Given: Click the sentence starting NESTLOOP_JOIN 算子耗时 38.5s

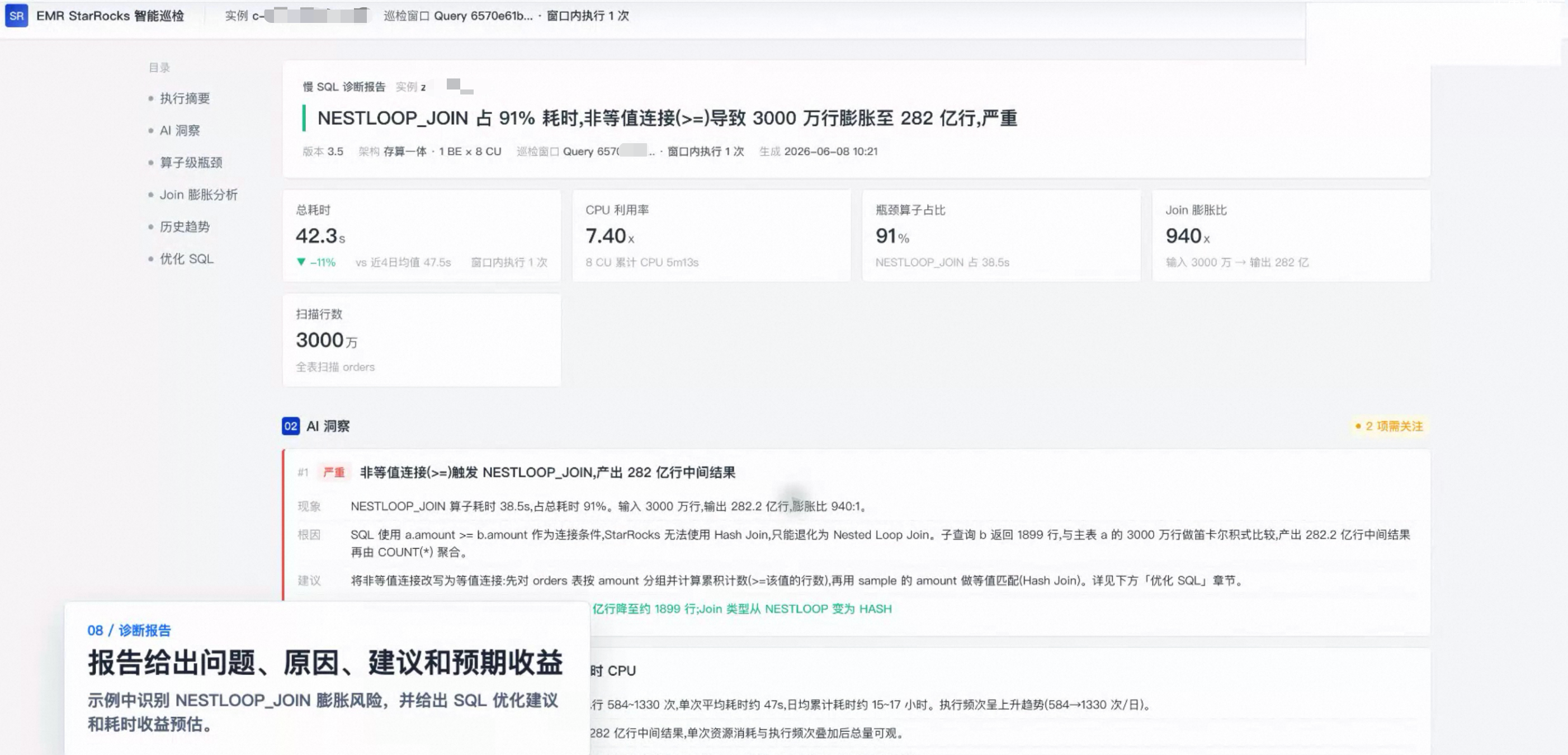Looking at the screenshot, I should [x=609, y=507].
